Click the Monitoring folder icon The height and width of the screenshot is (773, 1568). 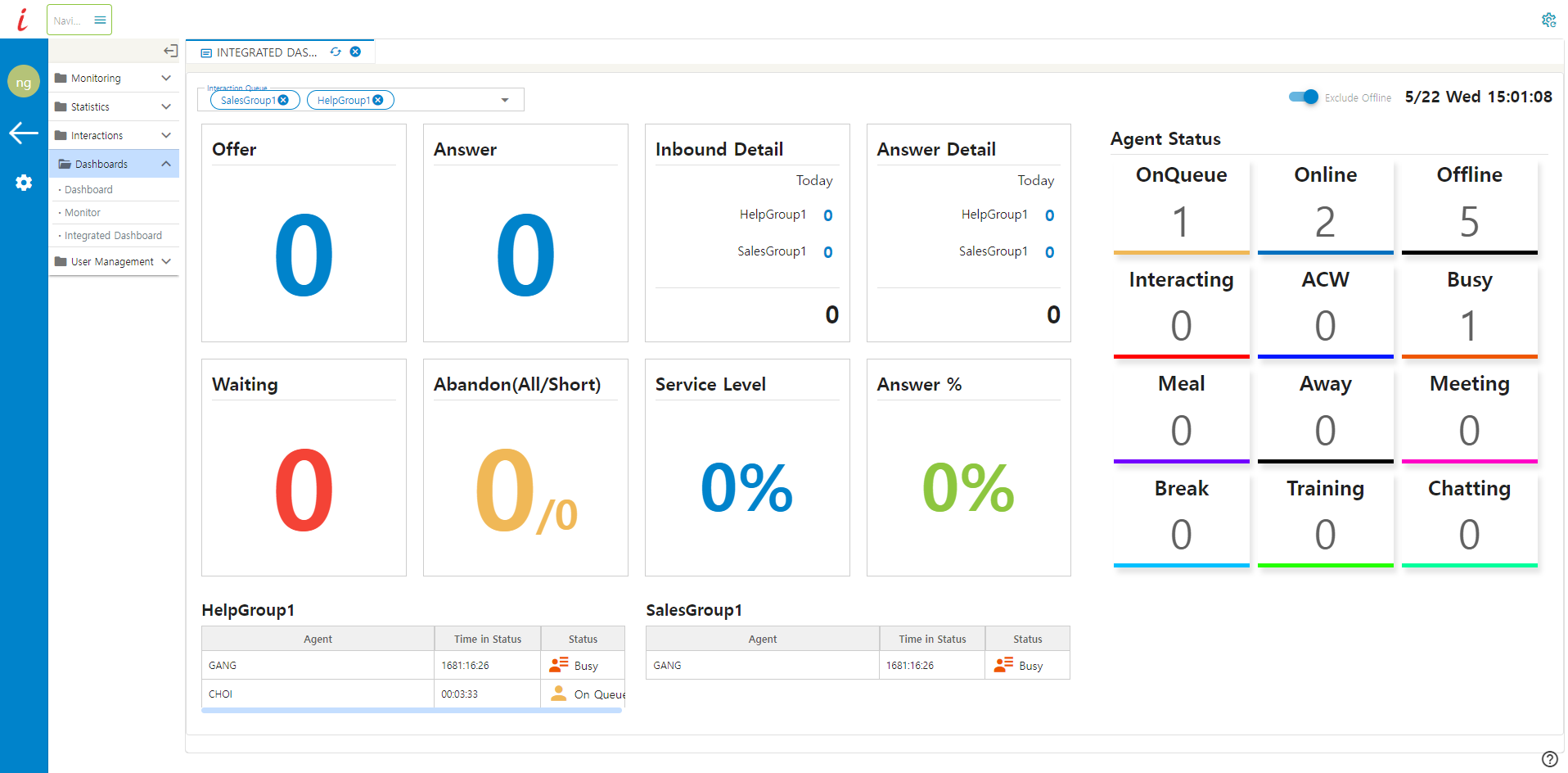point(61,78)
